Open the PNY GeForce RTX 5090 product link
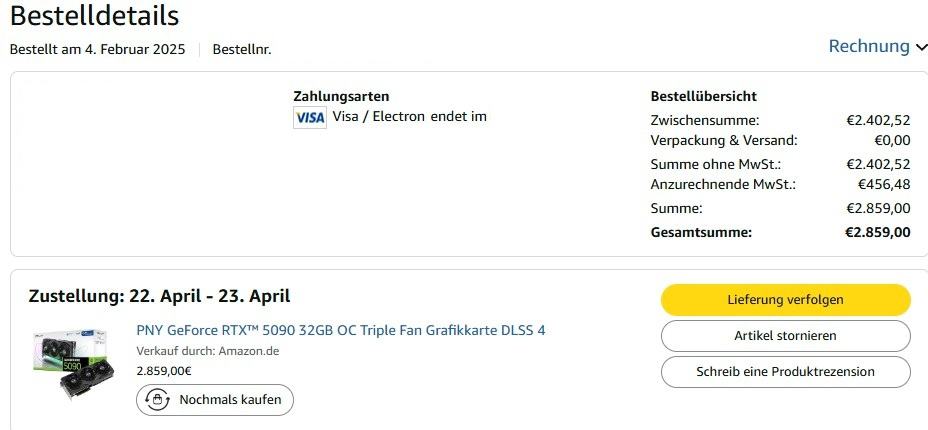Viewport: 928px width, 430px height. coord(340,330)
